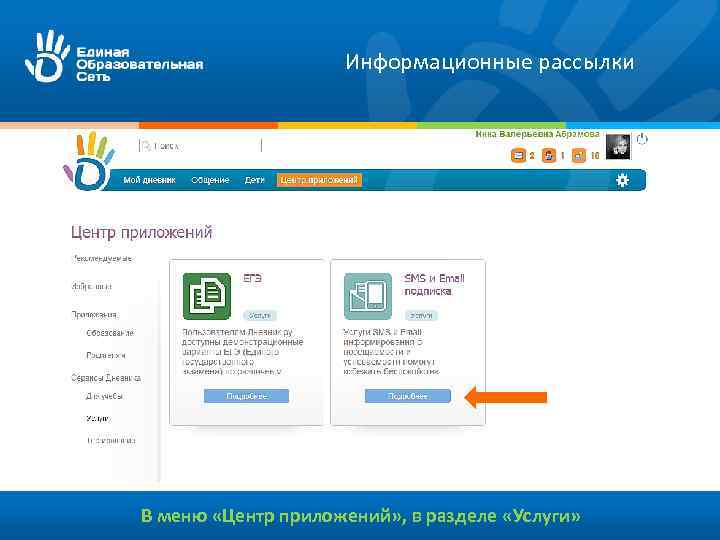Click the search magnifier icon
The height and width of the screenshot is (540, 720).
146,146
